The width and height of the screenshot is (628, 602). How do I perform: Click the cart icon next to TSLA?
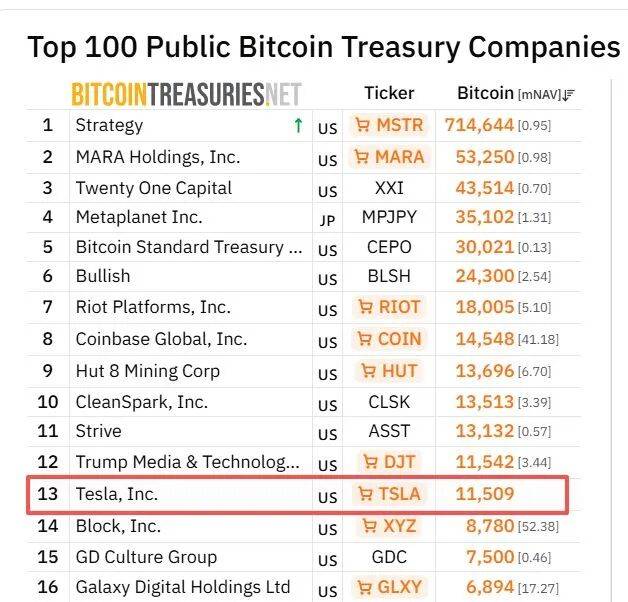click(x=364, y=494)
